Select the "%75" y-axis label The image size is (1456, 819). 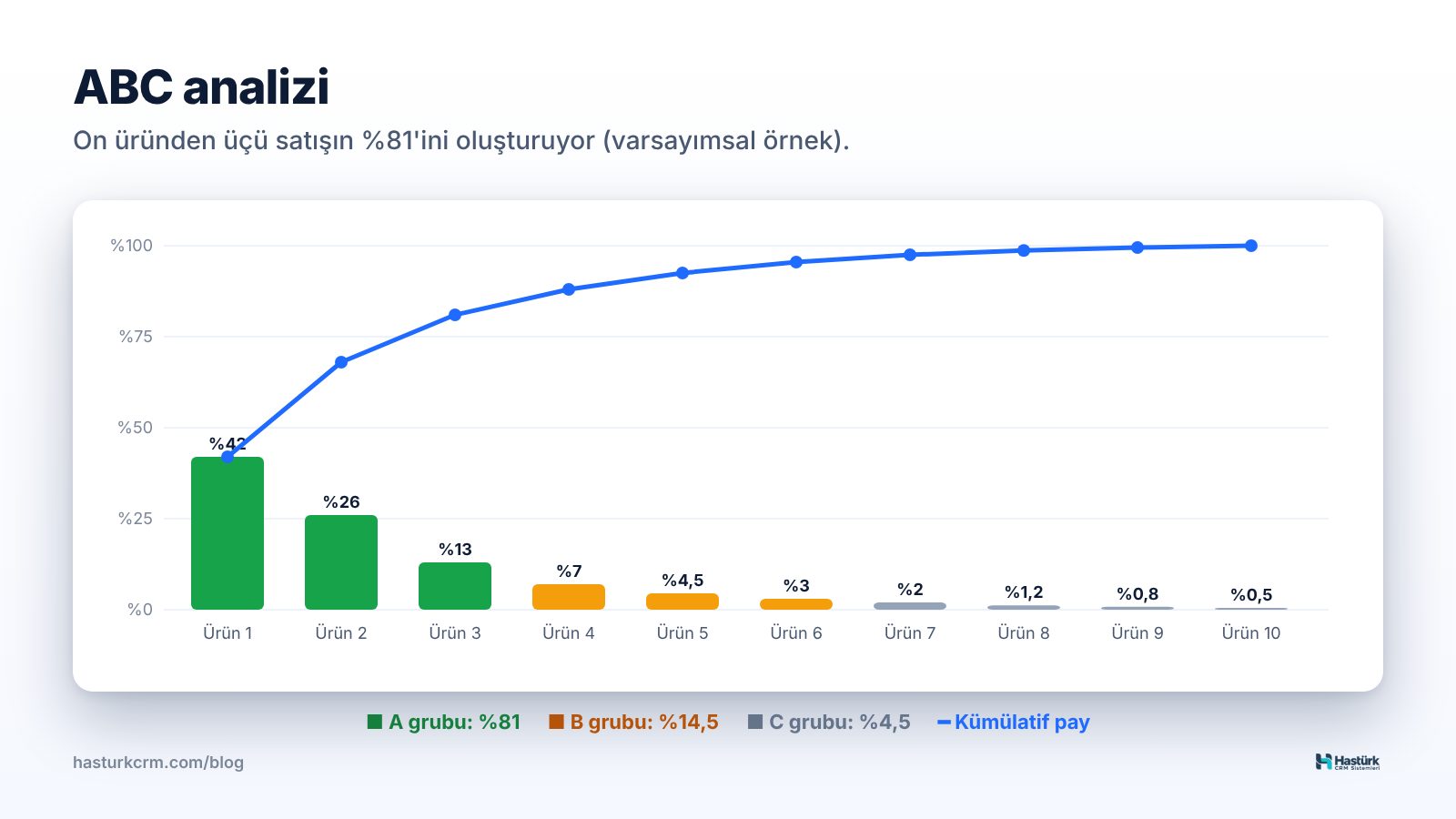(136, 337)
